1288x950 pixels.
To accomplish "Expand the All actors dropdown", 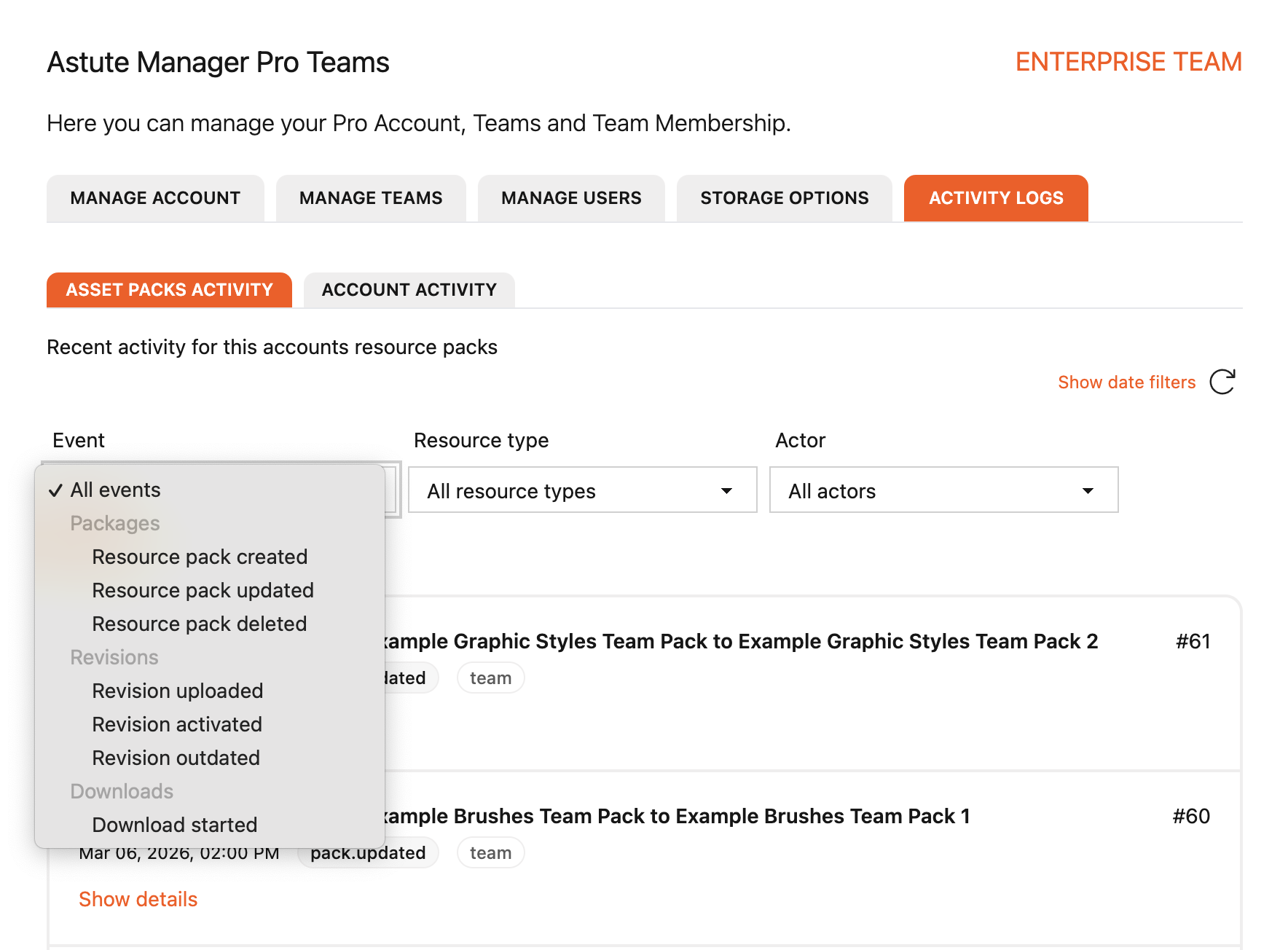I will [943, 490].
